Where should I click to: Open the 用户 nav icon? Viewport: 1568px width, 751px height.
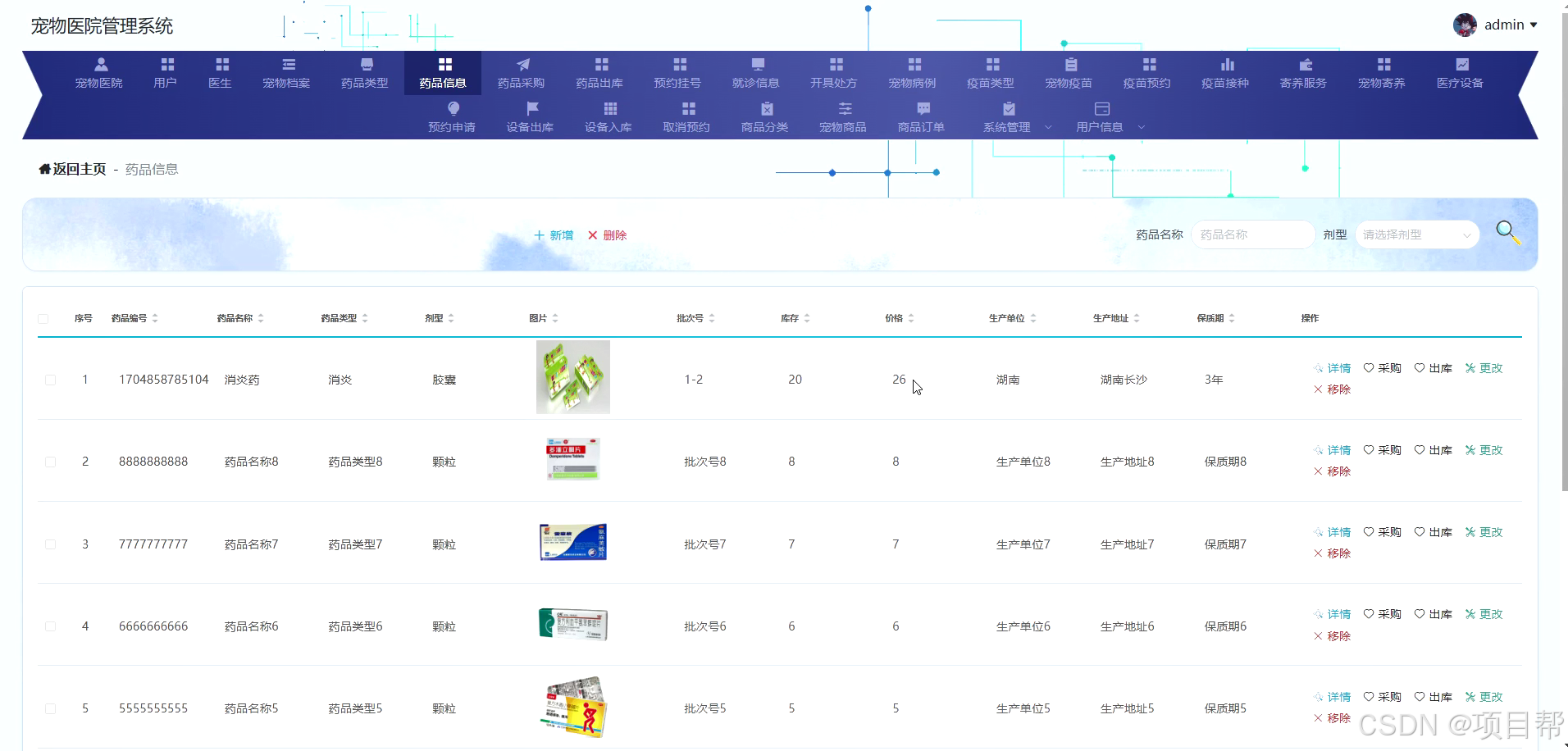166,64
